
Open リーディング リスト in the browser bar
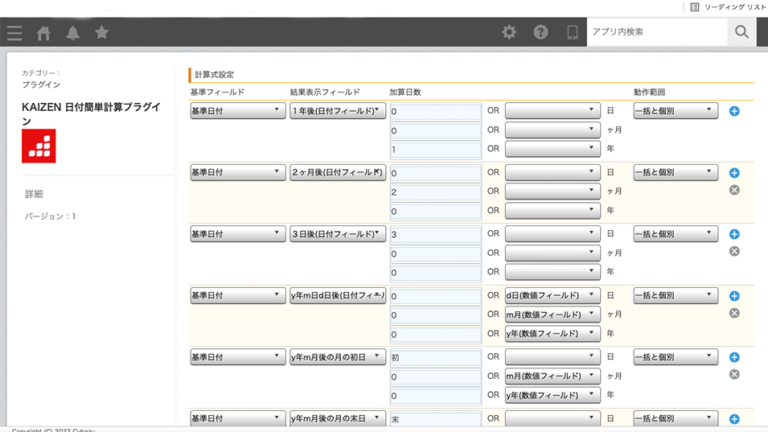pos(728,7)
